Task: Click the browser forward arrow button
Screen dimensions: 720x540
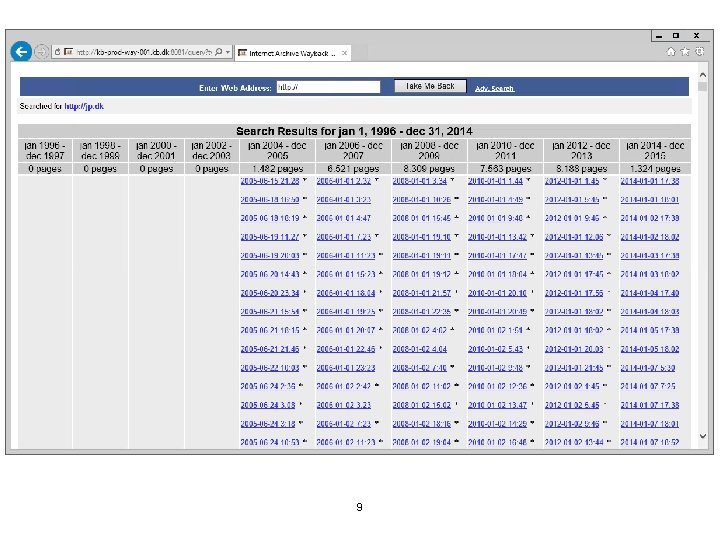Action: click(41, 52)
